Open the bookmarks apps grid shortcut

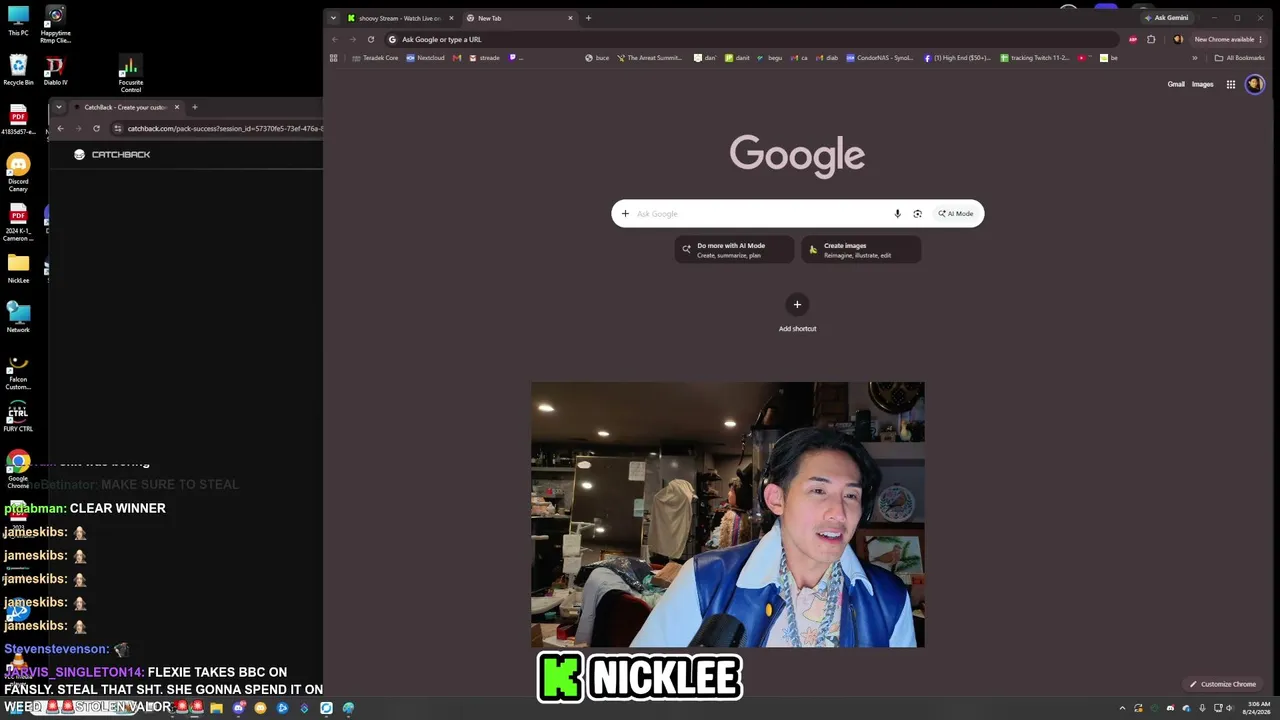(x=334, y=58)
